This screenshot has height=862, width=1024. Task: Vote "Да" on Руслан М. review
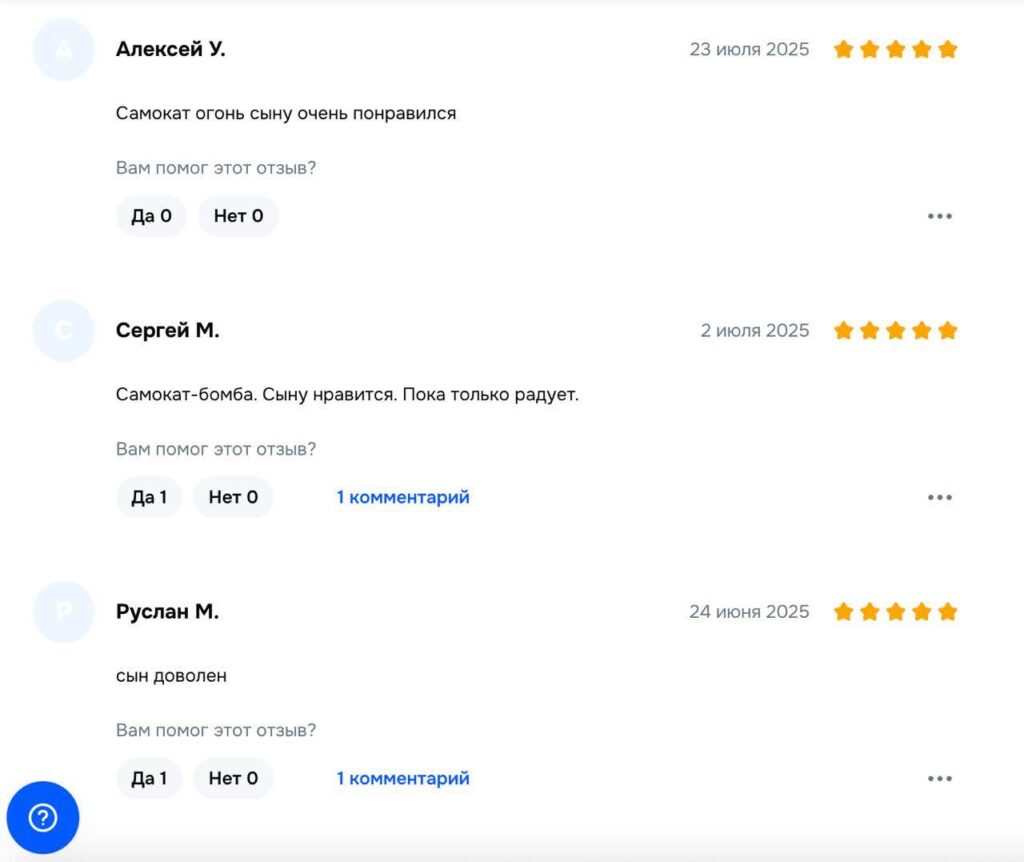pyautogui.click(x=149, y=778)
